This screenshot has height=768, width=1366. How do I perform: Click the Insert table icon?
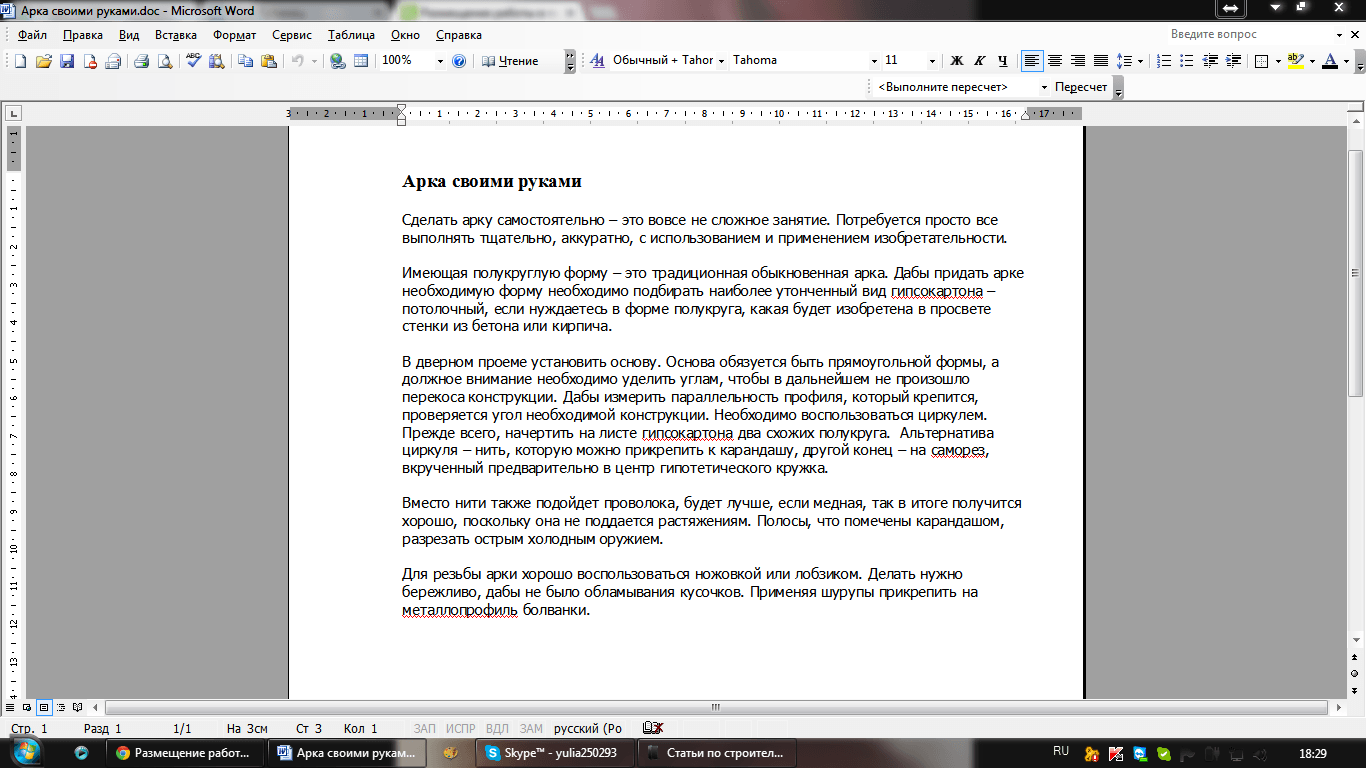(361, 61)
